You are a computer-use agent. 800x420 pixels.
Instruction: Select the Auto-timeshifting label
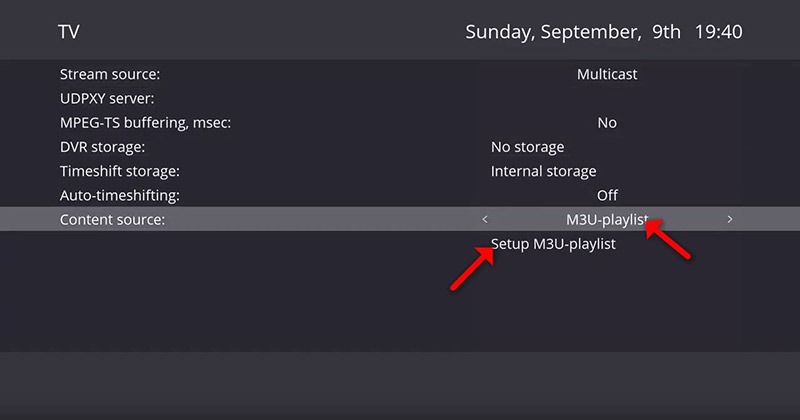coord(120,195)
